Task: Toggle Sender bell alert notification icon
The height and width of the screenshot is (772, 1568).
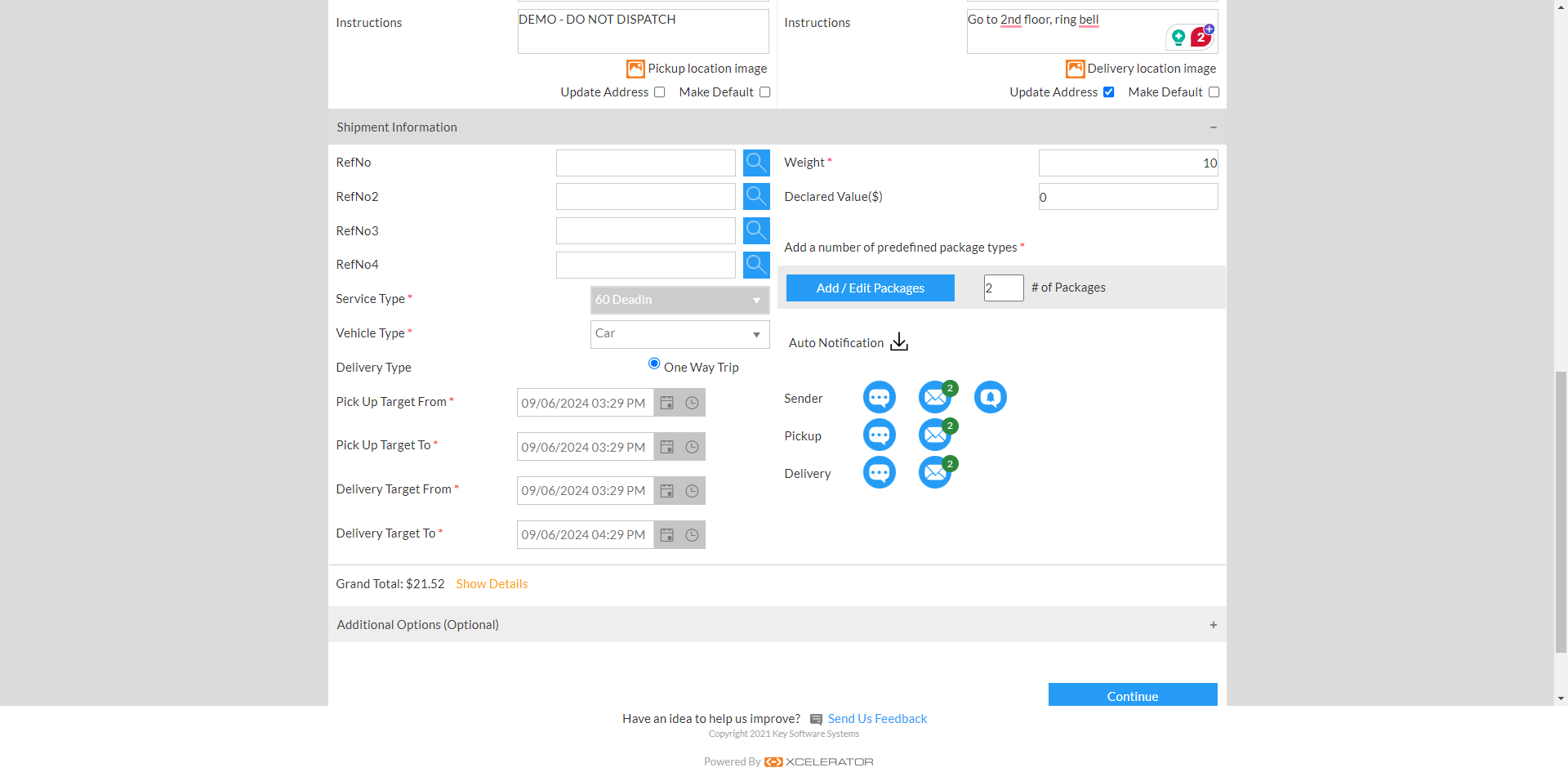Action: [x=991, y=398]
